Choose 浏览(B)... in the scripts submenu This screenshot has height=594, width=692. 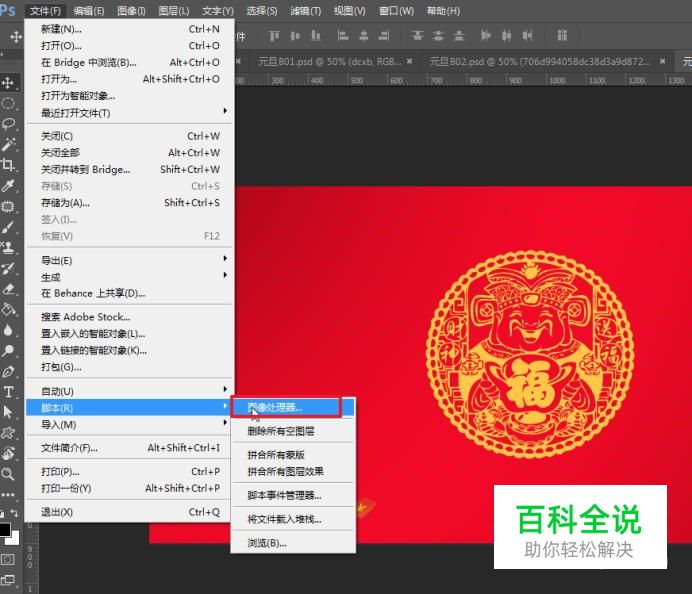pyautogui.click(x=293, y=543)
